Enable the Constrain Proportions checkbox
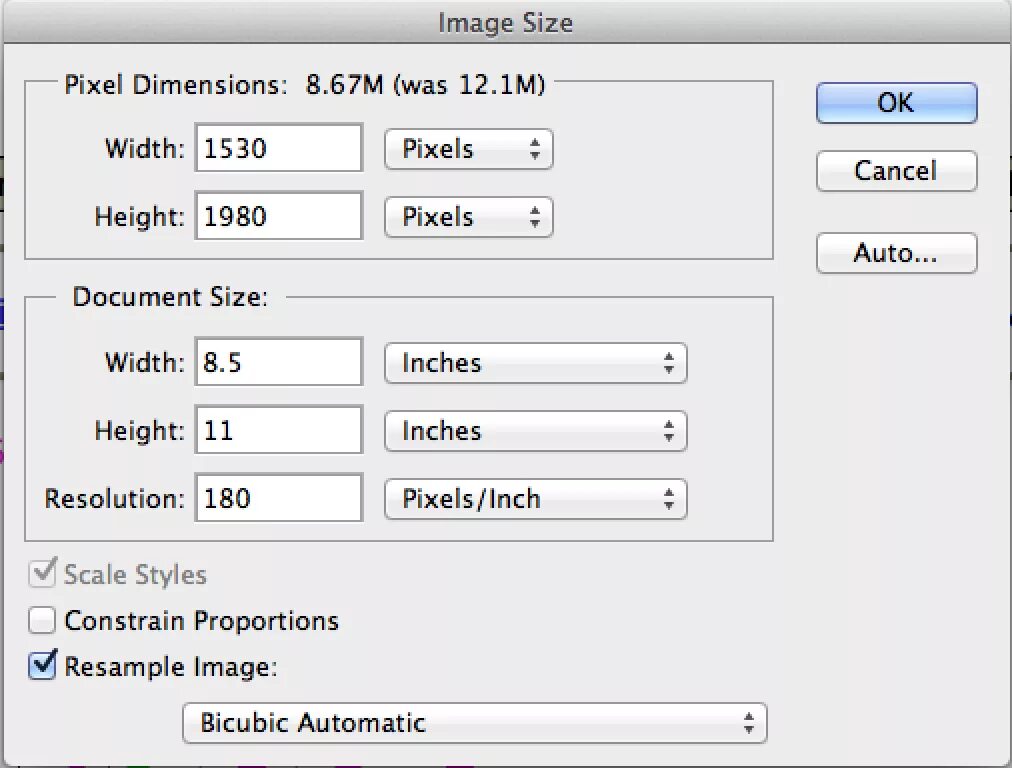 [42, 621]
